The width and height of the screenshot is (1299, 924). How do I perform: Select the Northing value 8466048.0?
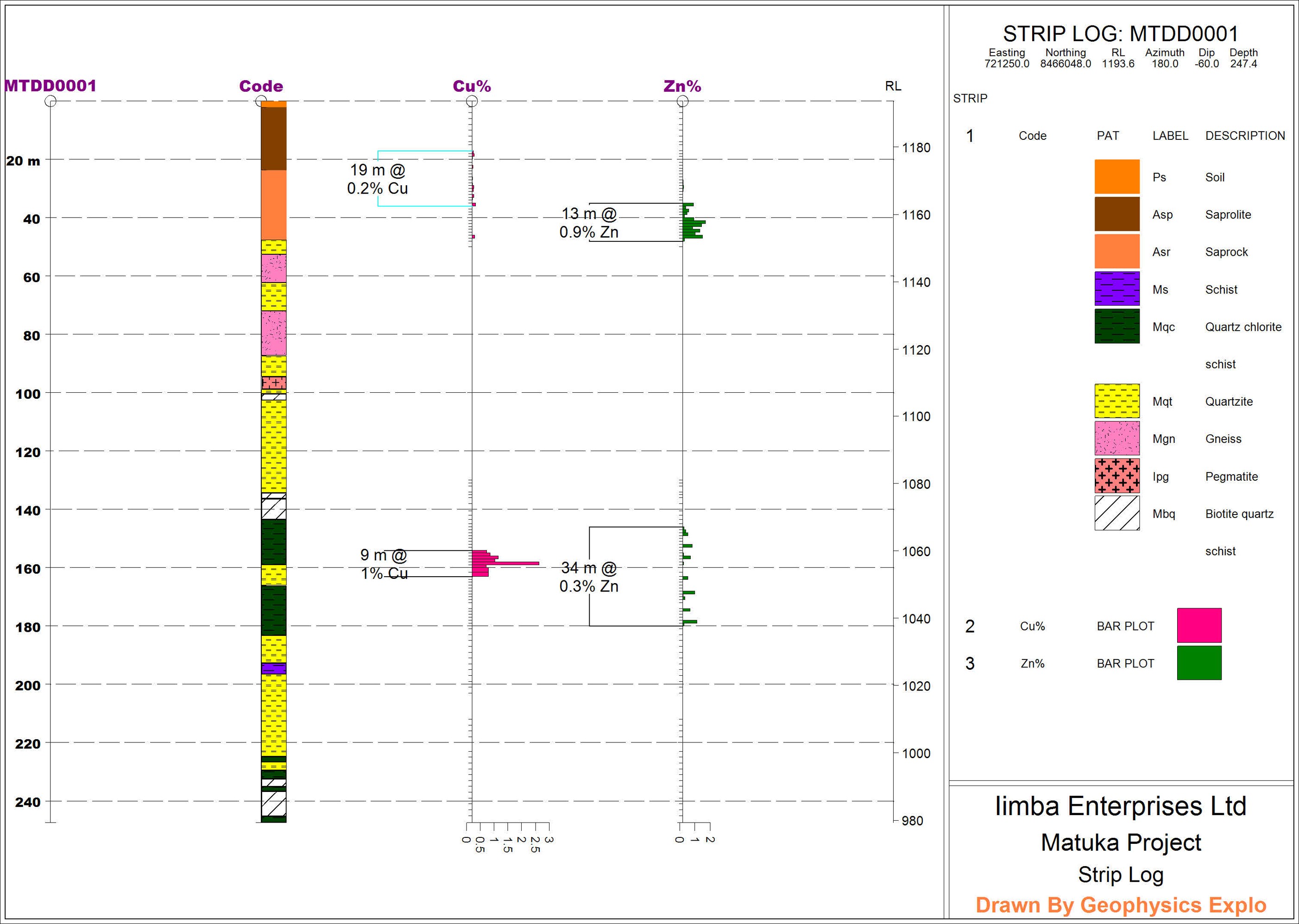pyautogui.click(x=1066, y=64)
